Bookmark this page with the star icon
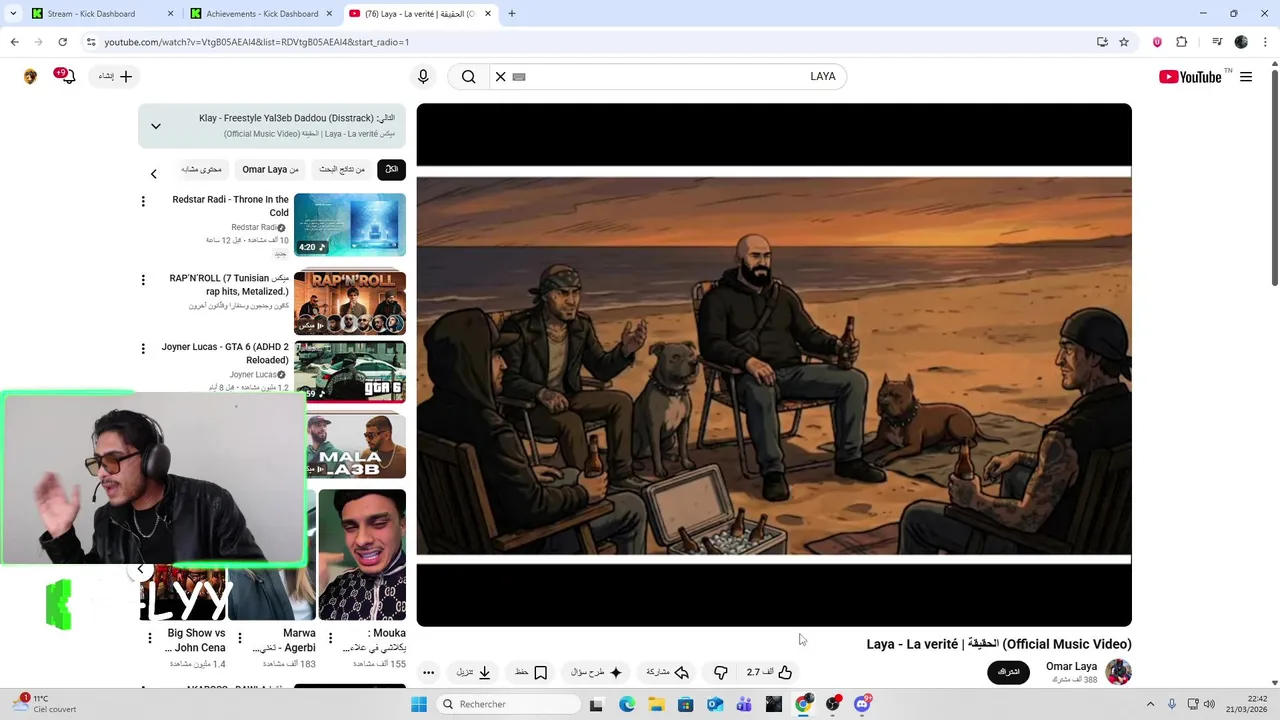The height and width of the screenshot is (720, 1280). tap(1124, 42)
